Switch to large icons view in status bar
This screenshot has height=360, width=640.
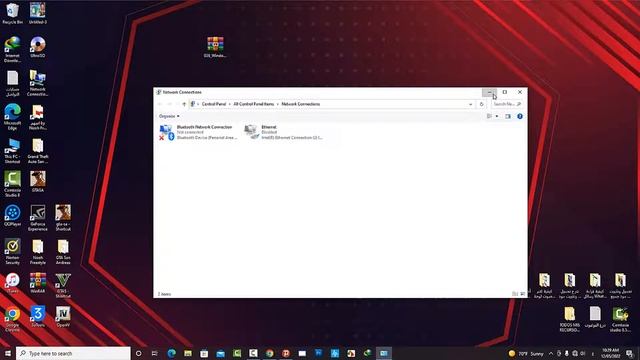point(522,294)
